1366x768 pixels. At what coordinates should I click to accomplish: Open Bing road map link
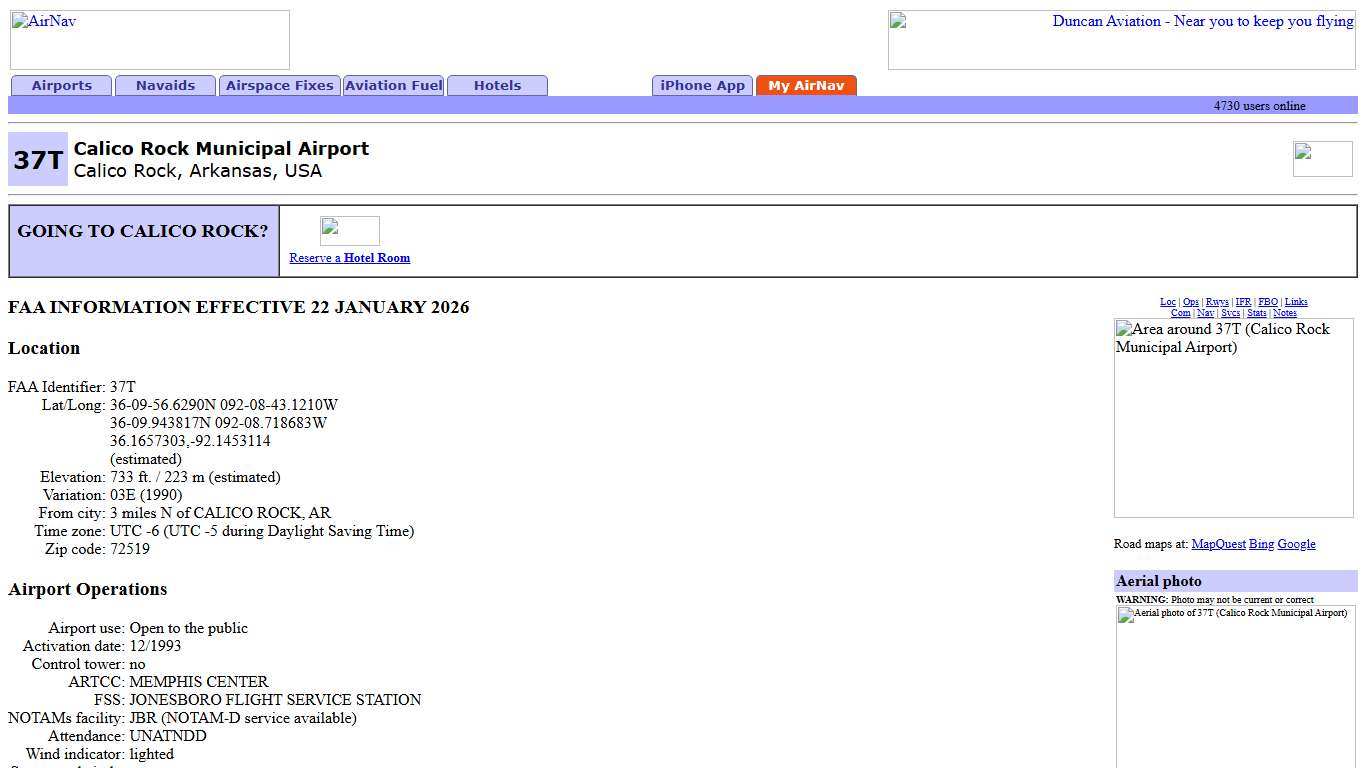1261,544
